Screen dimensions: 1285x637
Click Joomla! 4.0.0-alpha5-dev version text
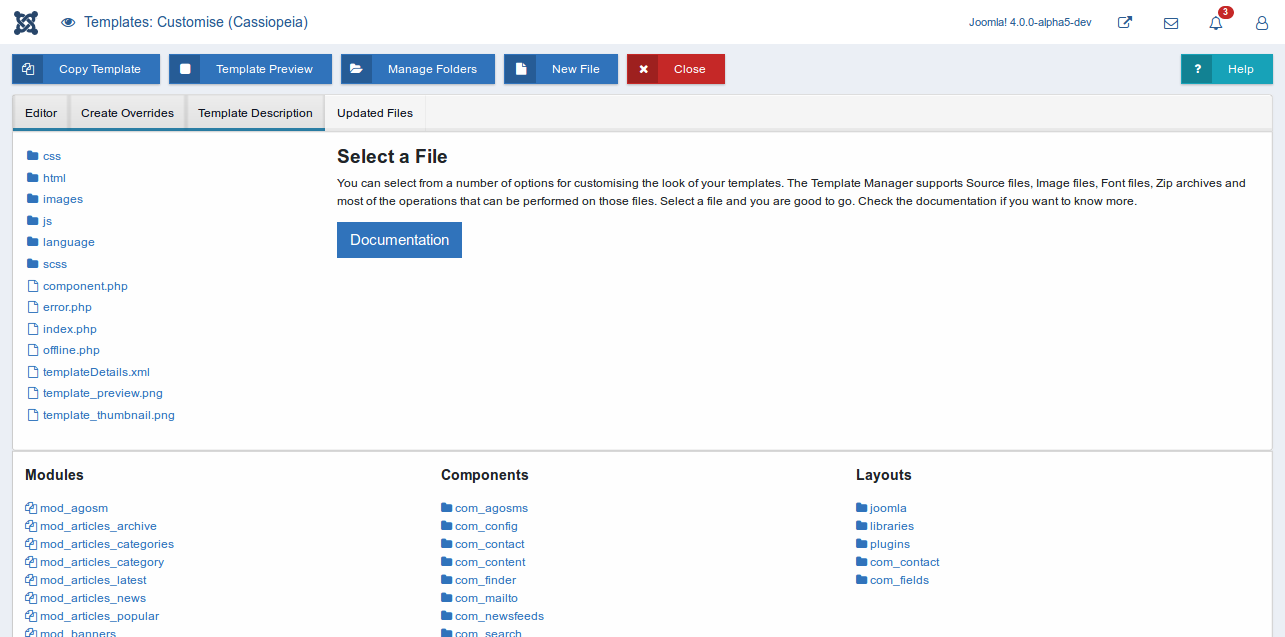coord(1030,23)
